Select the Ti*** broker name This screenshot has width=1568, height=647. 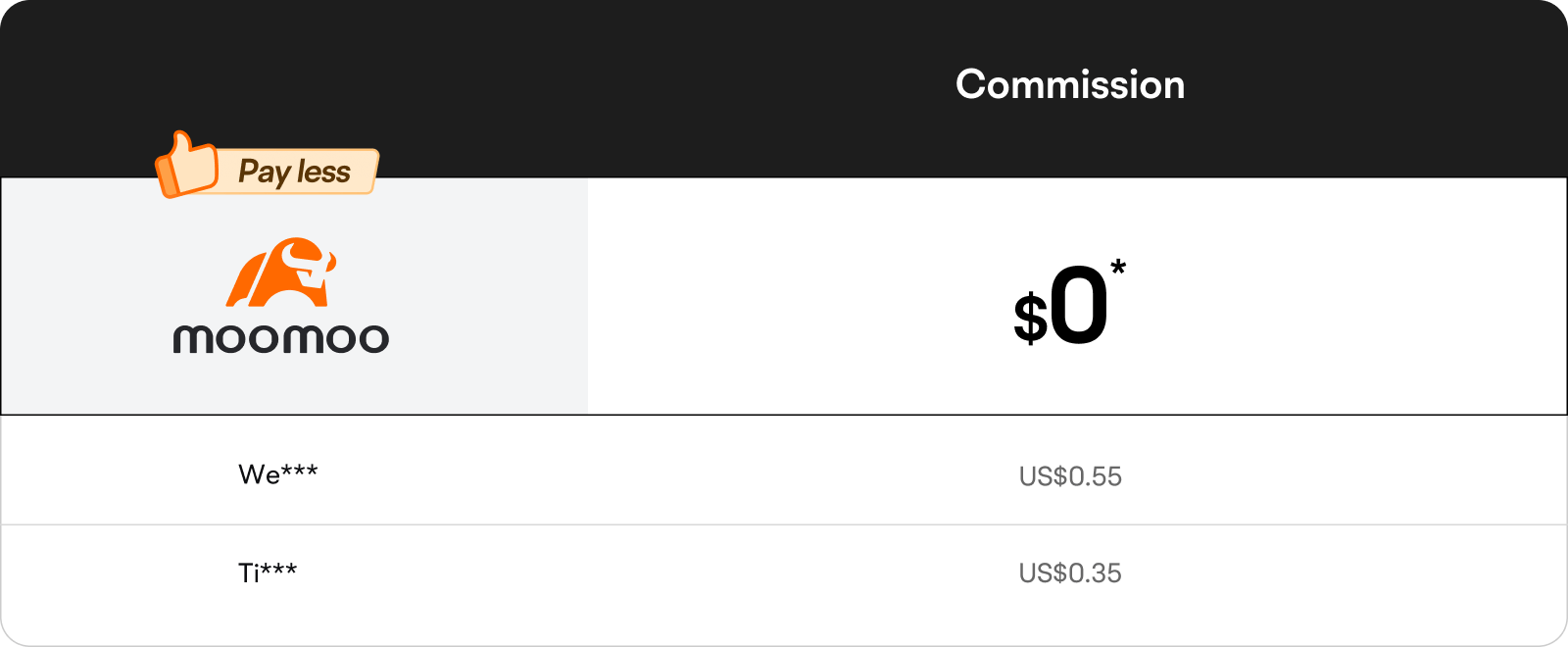(x=268, y=572)
